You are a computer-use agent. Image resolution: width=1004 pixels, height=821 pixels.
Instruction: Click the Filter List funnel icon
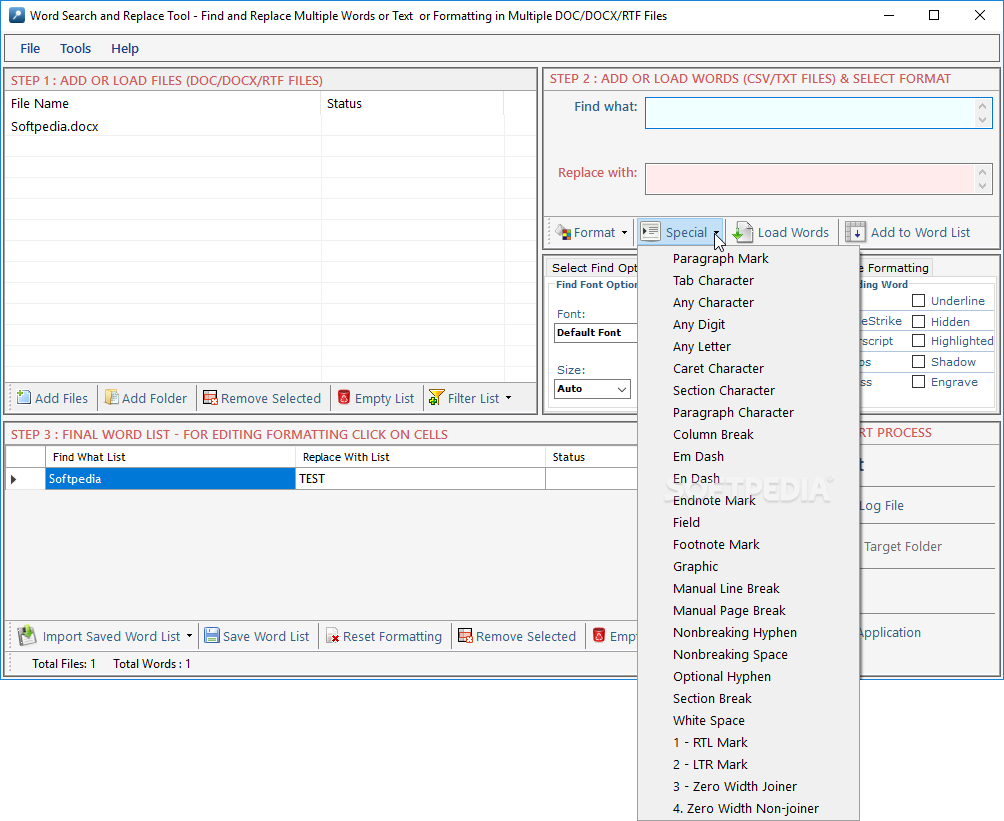coord(436,398)
